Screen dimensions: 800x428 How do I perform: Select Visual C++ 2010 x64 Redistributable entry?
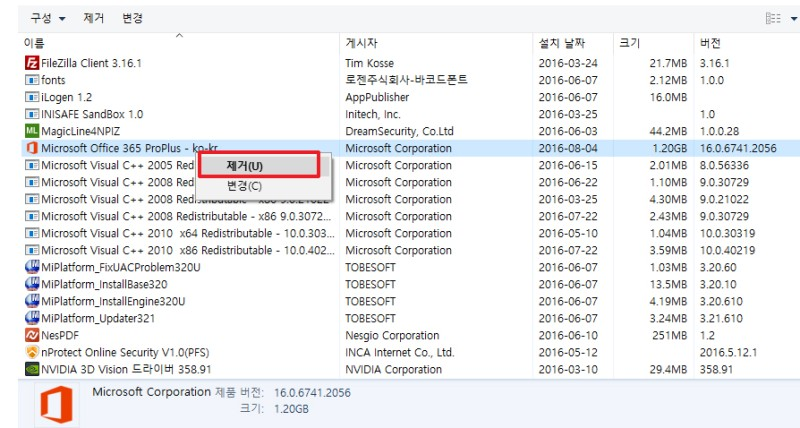[x=188, y=233]
